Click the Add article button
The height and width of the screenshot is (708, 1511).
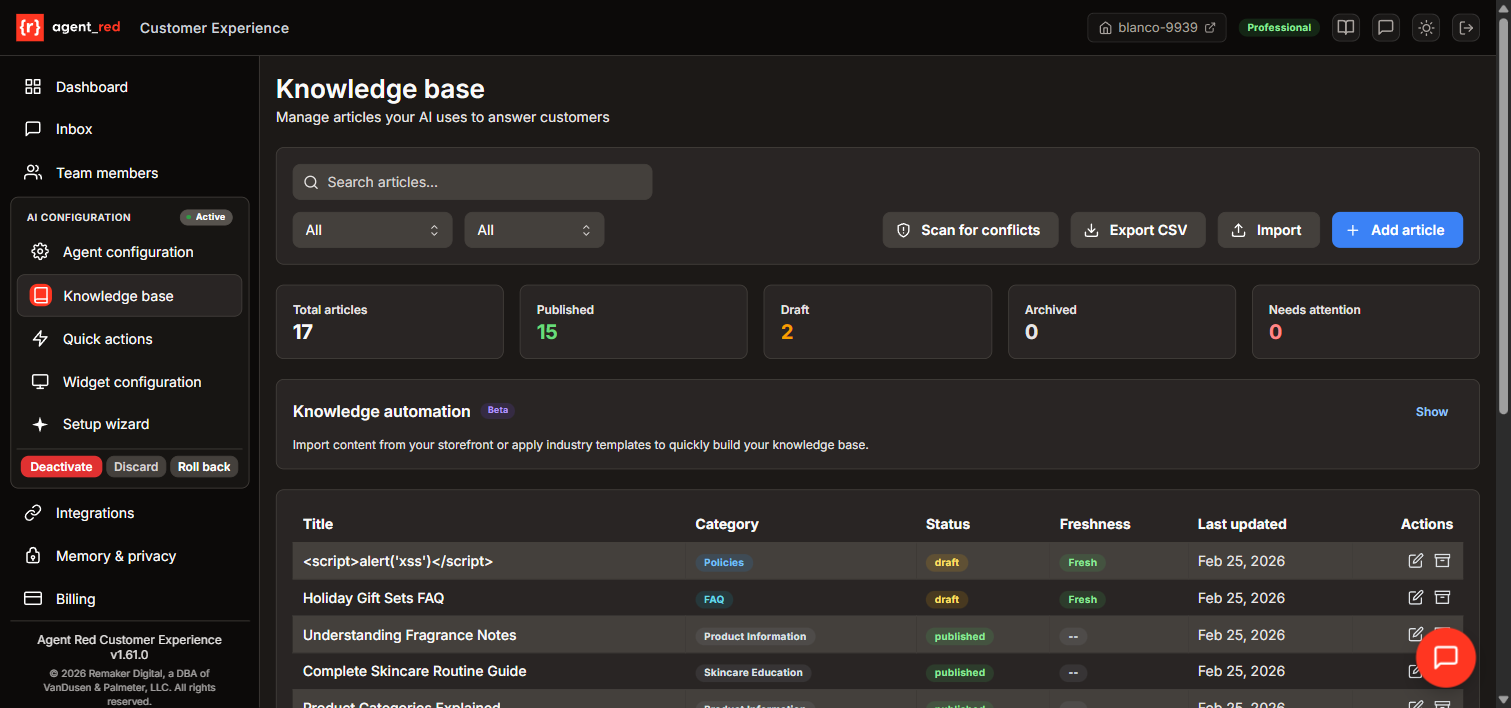[x=1397, y=229]
